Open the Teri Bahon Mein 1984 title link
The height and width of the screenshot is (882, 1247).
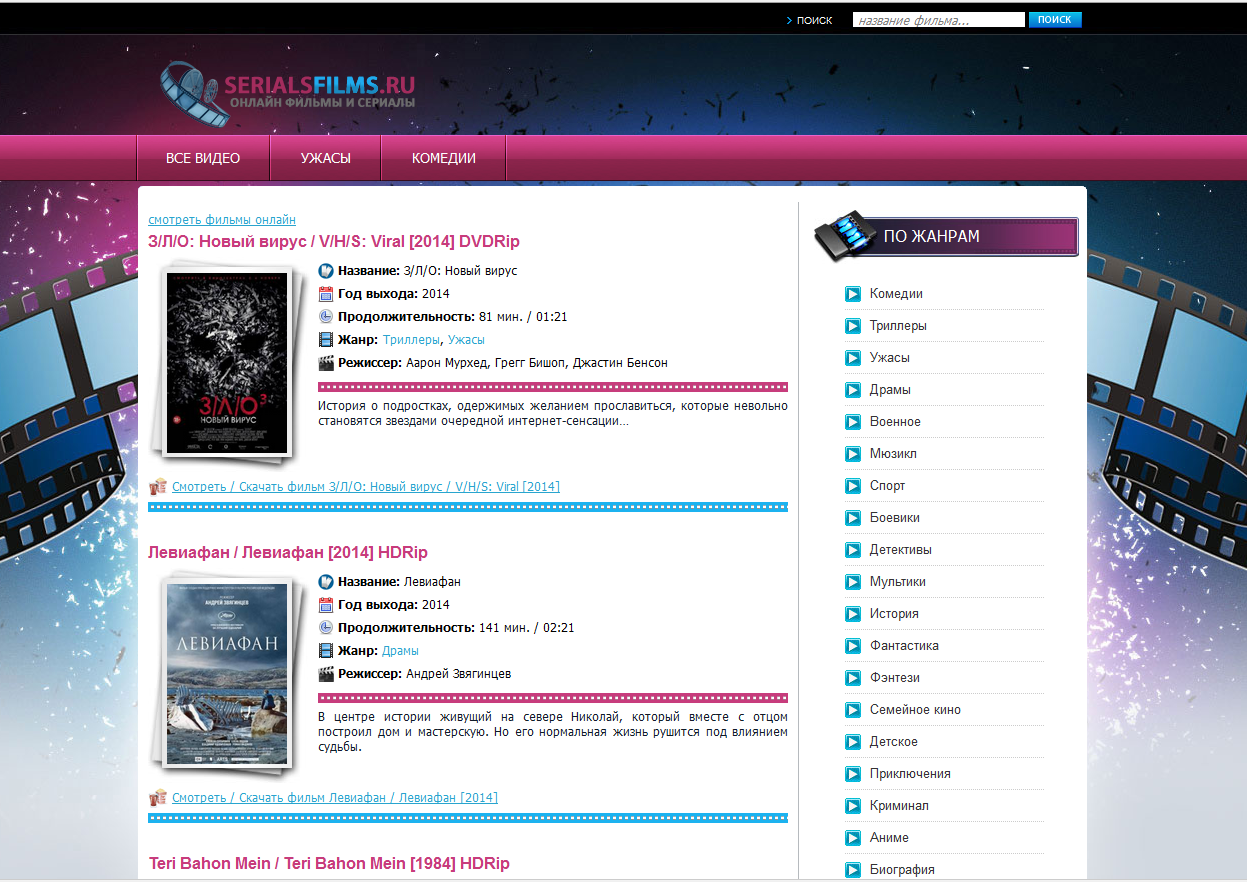(x=329, y=864)
